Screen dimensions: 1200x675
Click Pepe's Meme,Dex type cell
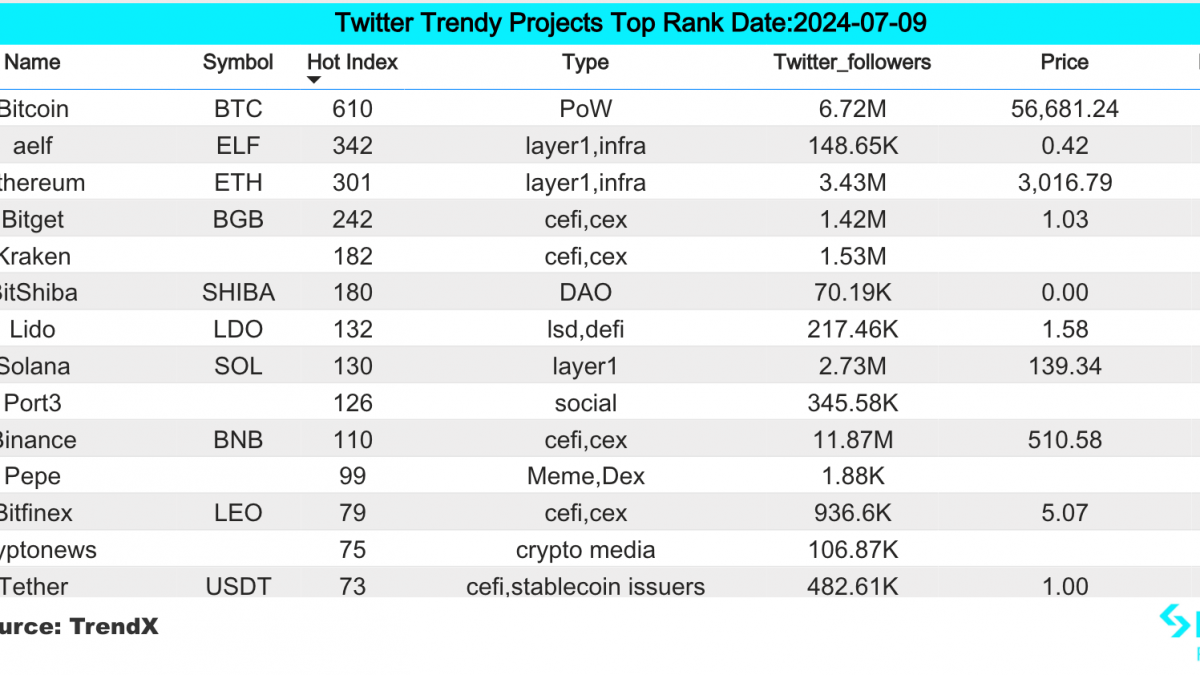tap(586, 477)
